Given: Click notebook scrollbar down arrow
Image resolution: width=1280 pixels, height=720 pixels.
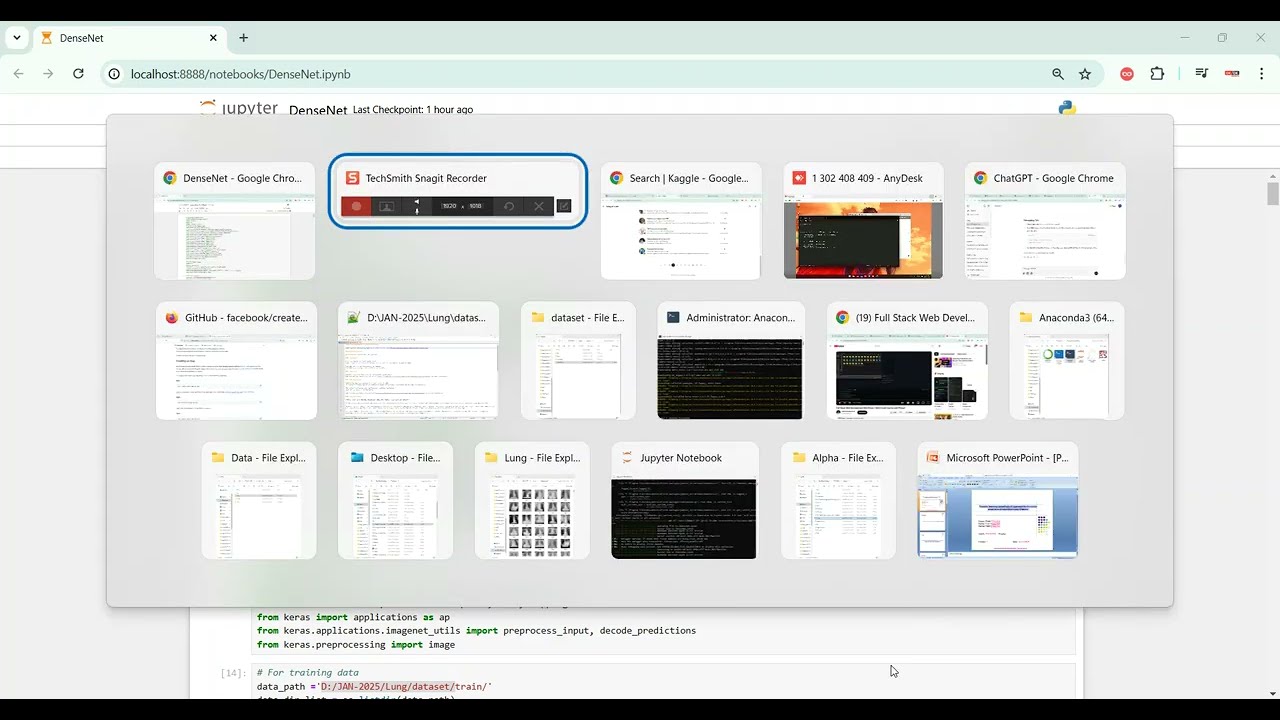Looking at the screenshot, I should [x=1272, y=693].
